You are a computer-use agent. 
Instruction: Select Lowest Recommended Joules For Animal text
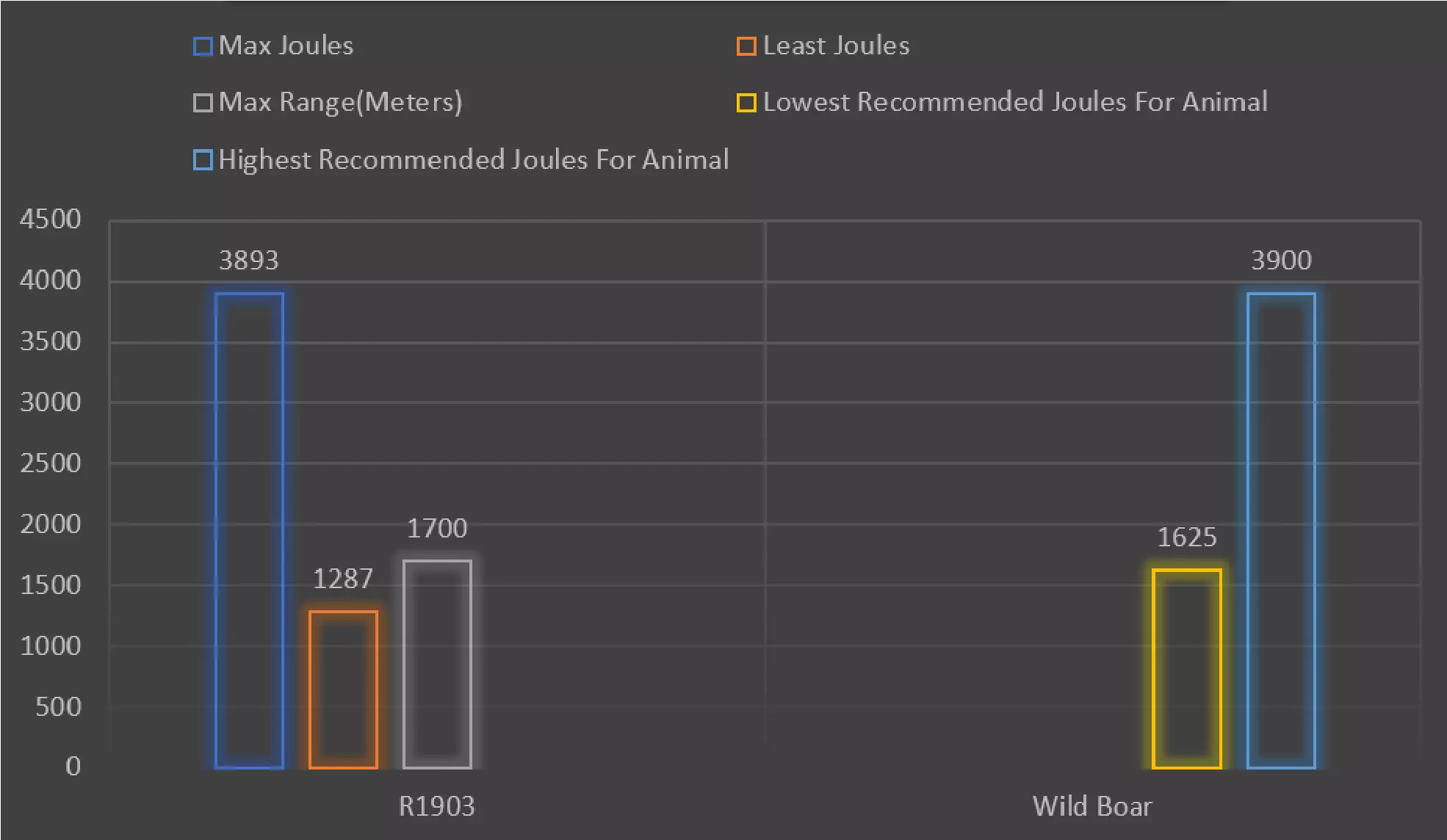coord(1015,102)
